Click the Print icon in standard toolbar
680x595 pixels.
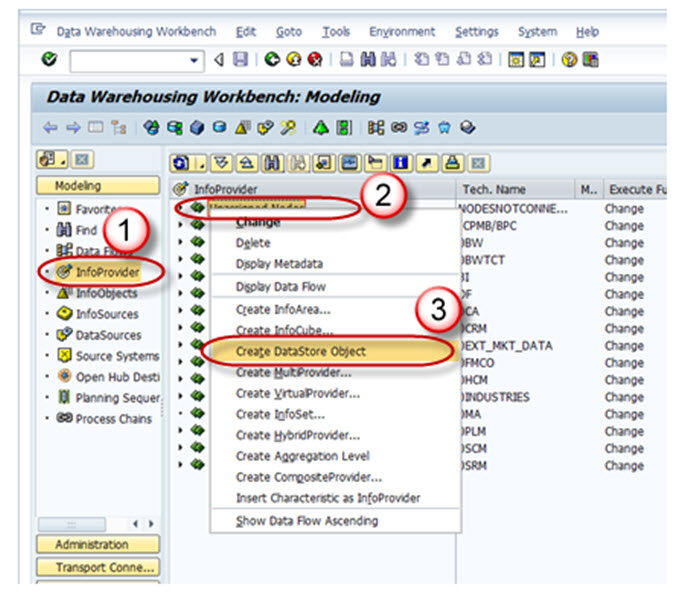point(345,61)
